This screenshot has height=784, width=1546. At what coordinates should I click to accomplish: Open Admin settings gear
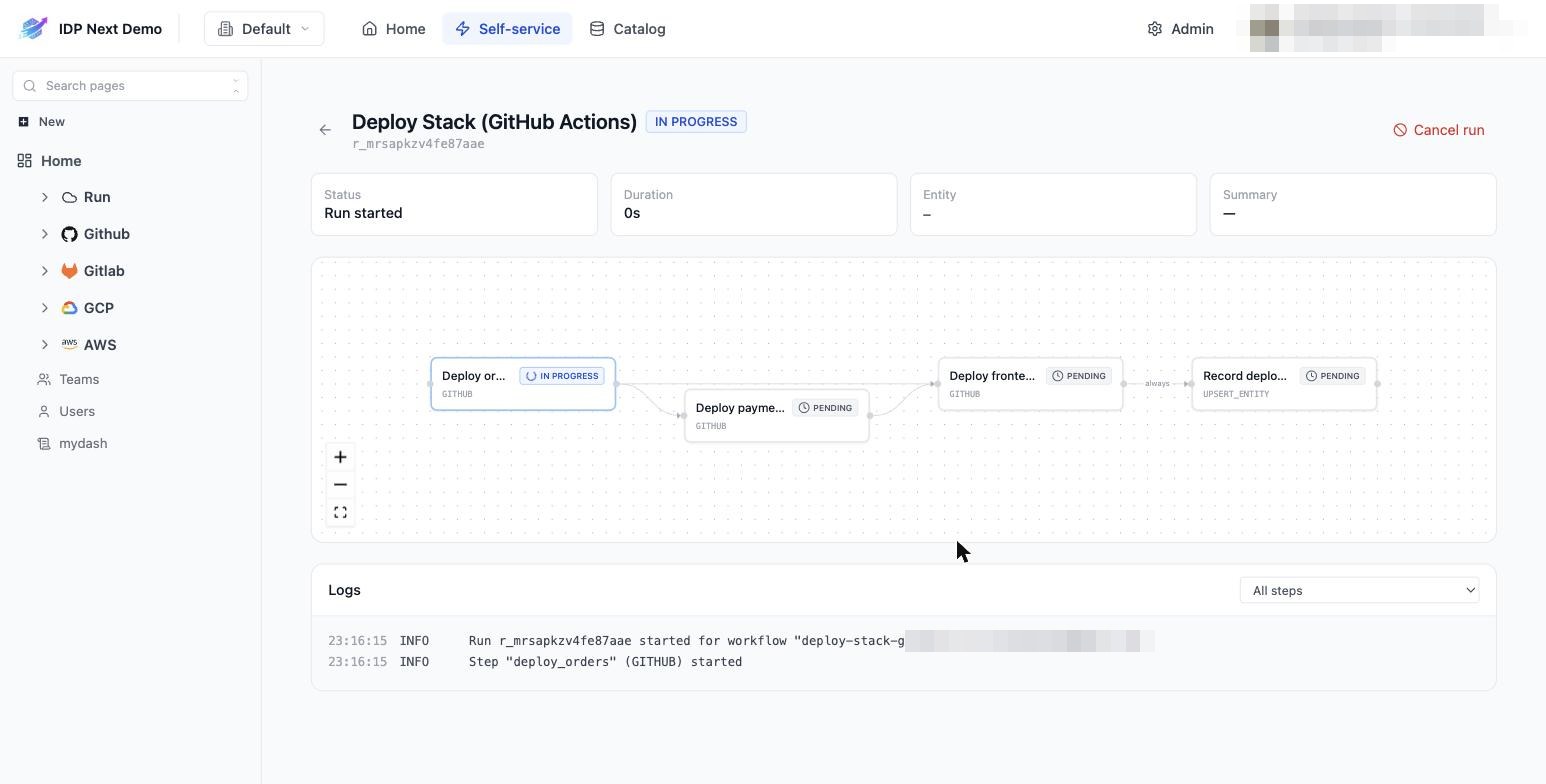point(1155,29)
